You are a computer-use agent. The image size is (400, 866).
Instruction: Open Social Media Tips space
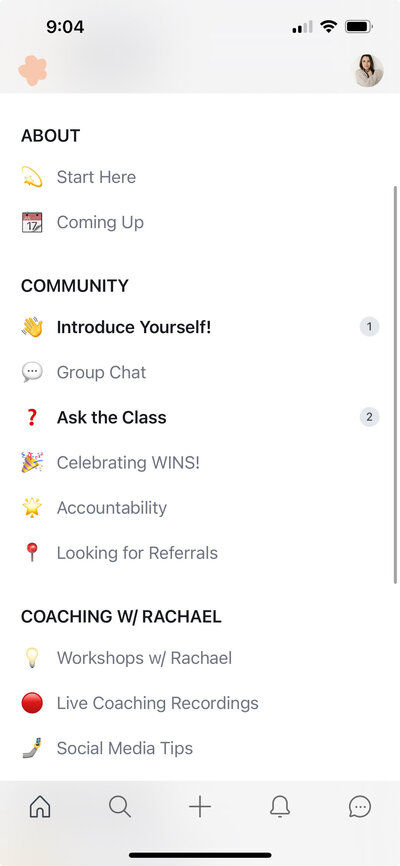(125, 748)
